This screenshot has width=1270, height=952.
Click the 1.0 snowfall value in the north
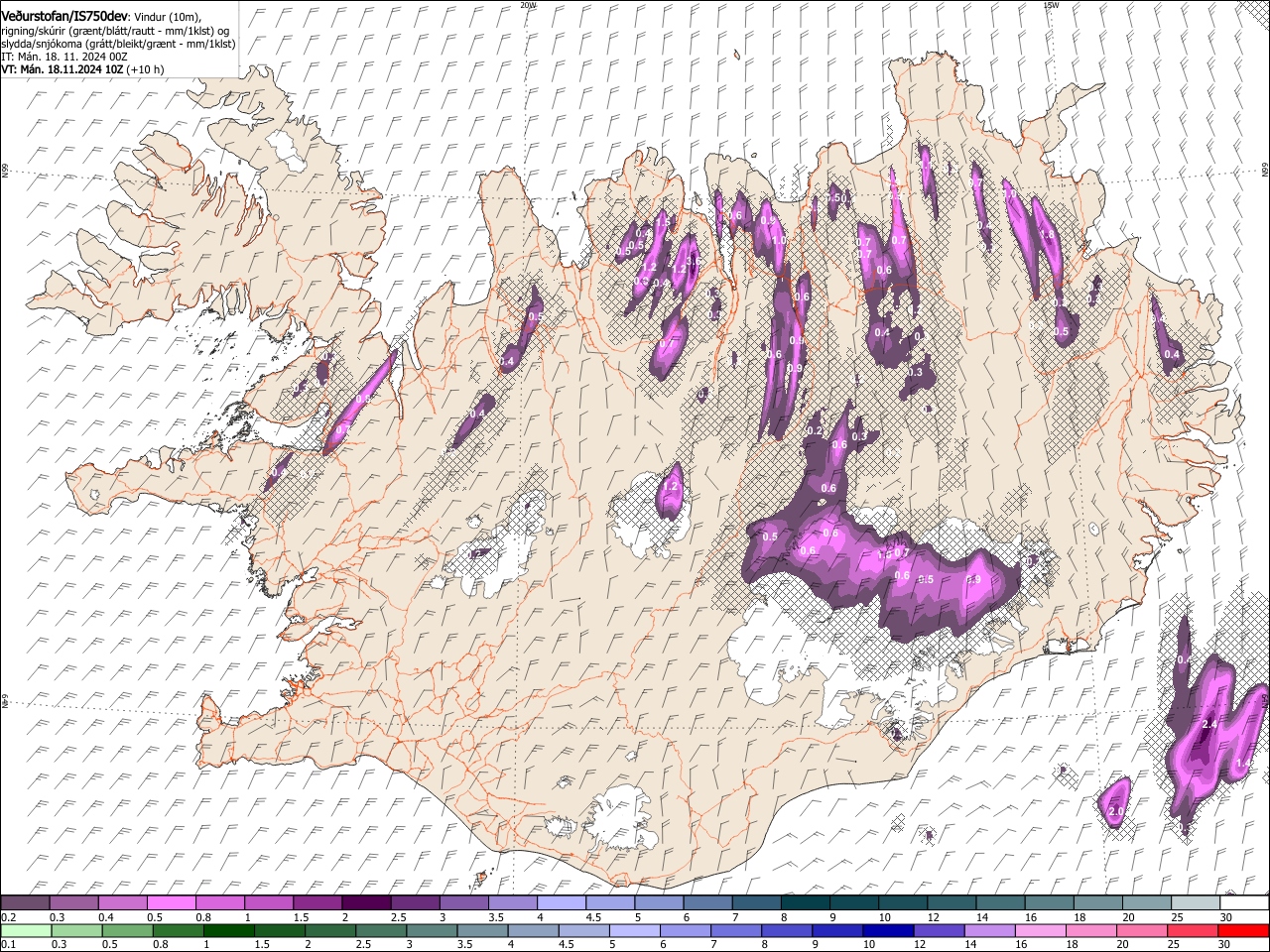click(x=779, y=241)
